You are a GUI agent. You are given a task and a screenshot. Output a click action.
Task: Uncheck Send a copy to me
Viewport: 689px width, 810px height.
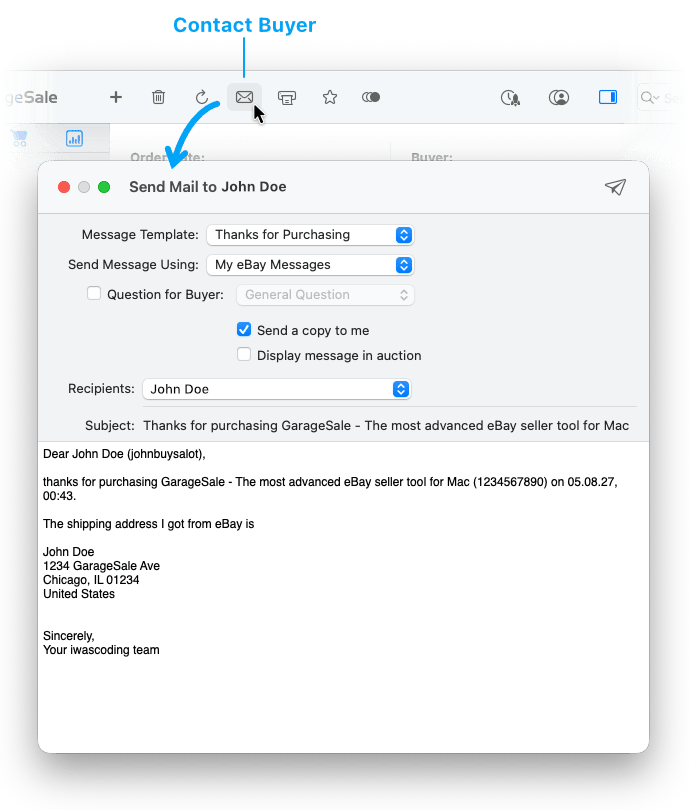point(244,330)
